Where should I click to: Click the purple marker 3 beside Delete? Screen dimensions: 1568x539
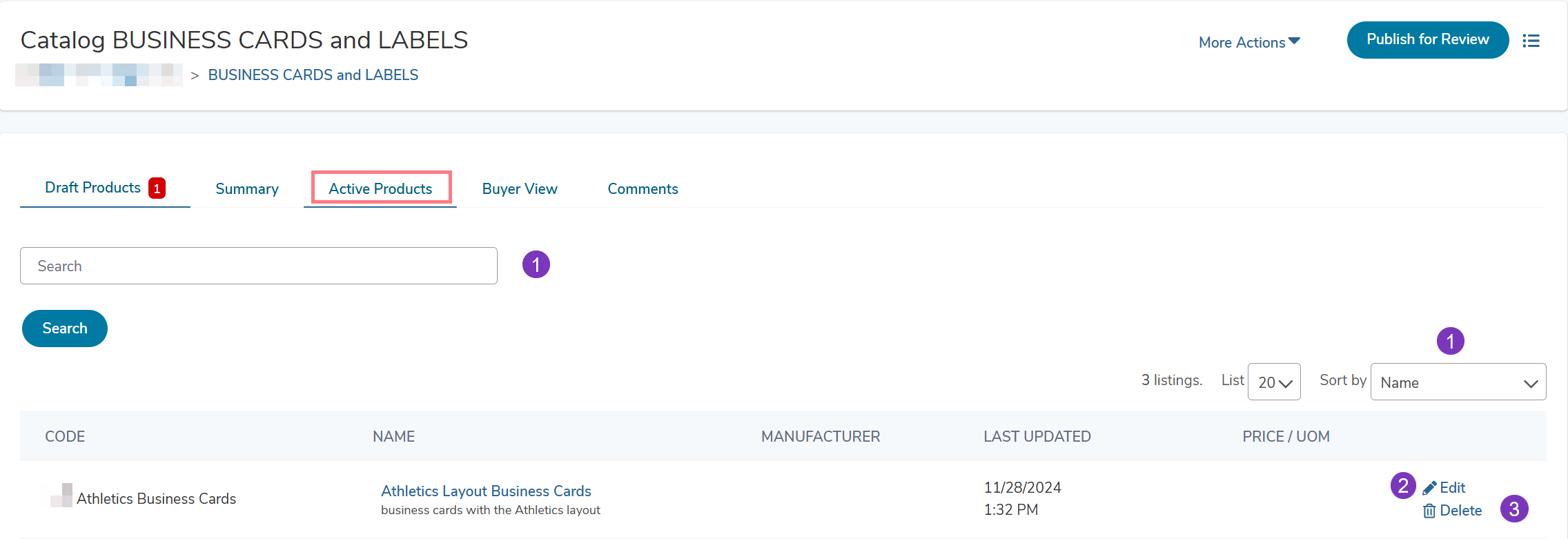1514,509
